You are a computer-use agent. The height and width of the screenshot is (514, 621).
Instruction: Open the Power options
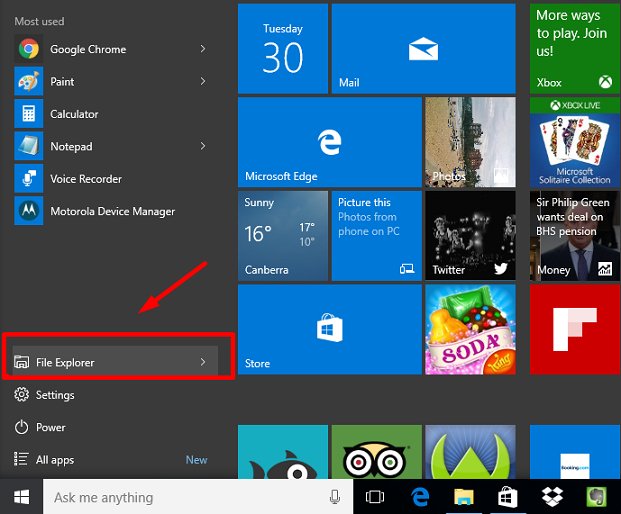(50, 427)
